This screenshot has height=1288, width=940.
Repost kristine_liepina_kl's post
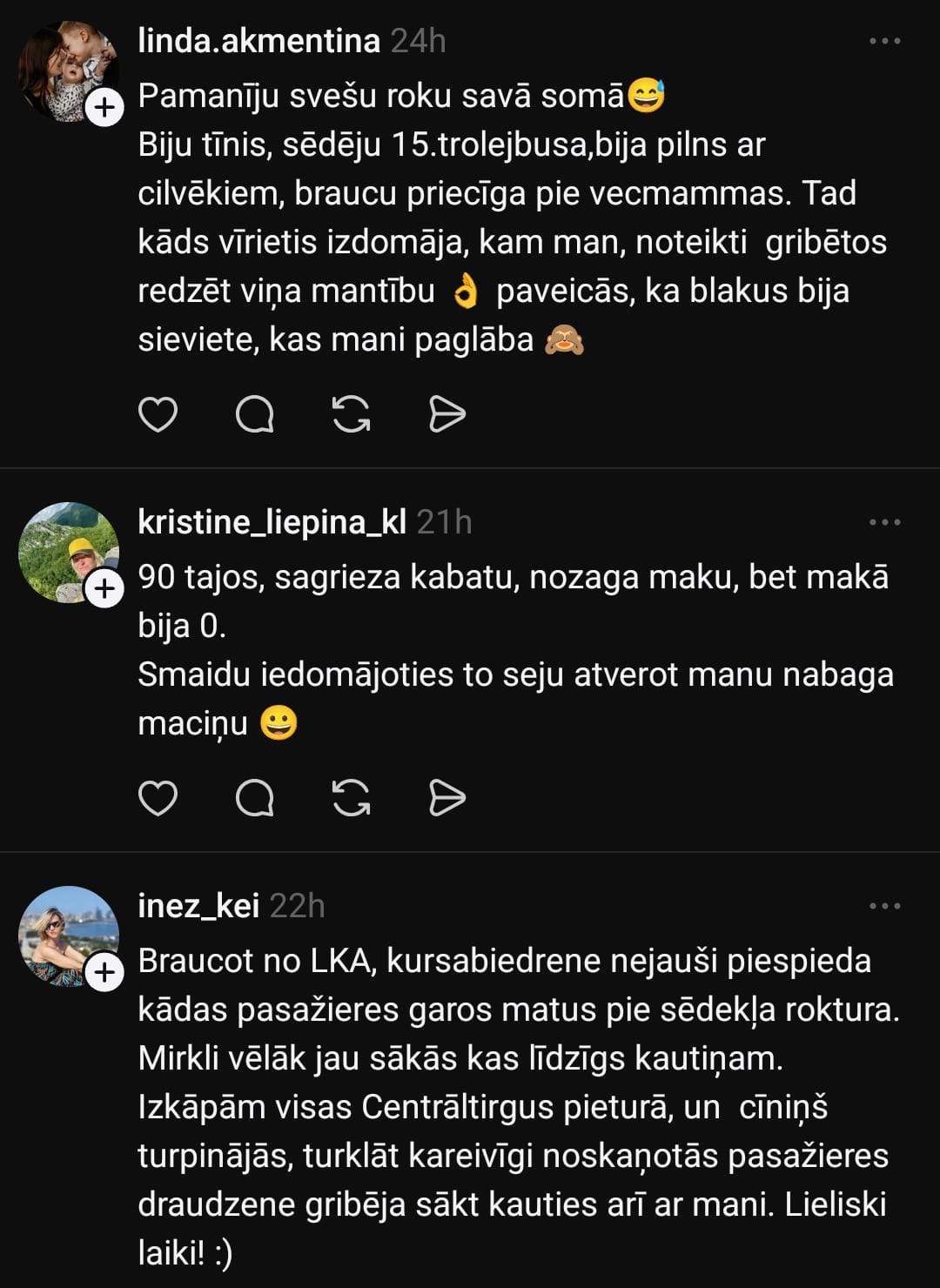coord(352,798)
